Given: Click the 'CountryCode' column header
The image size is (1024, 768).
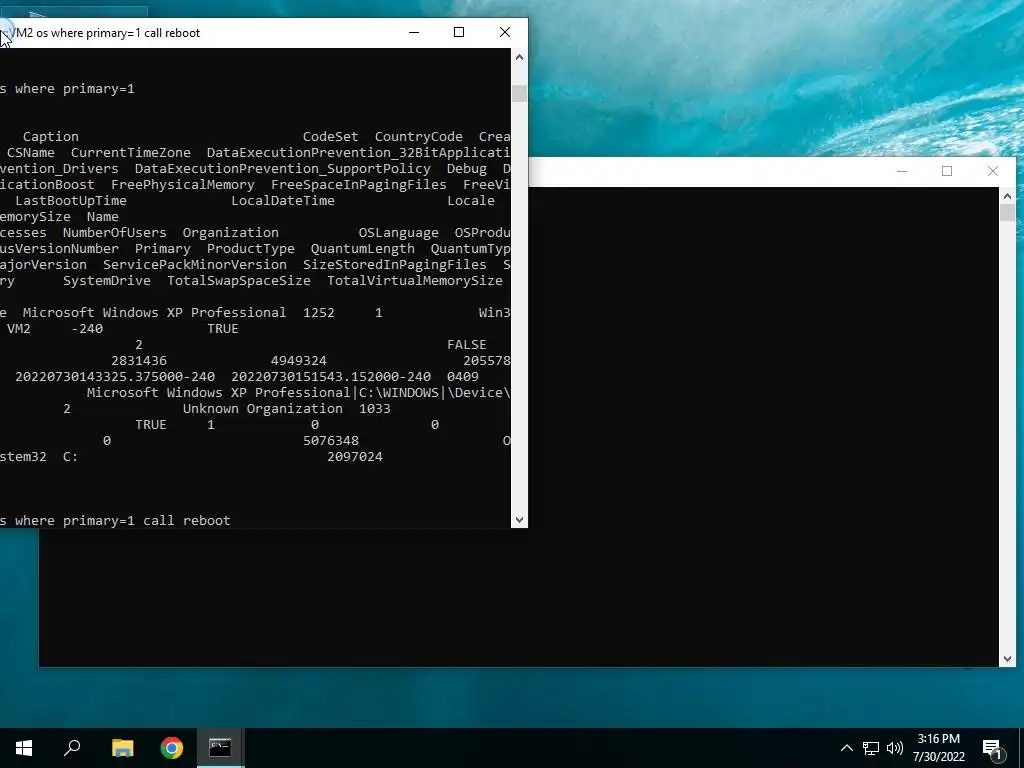Looking at the screenshot, I should 419,136.
